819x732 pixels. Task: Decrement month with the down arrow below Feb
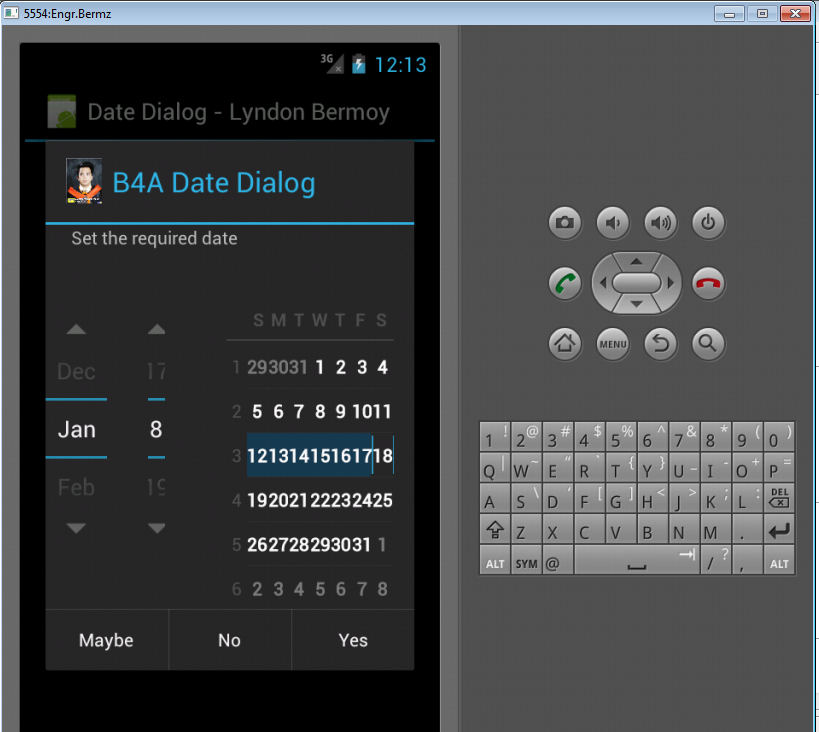[x=76, y=528]
